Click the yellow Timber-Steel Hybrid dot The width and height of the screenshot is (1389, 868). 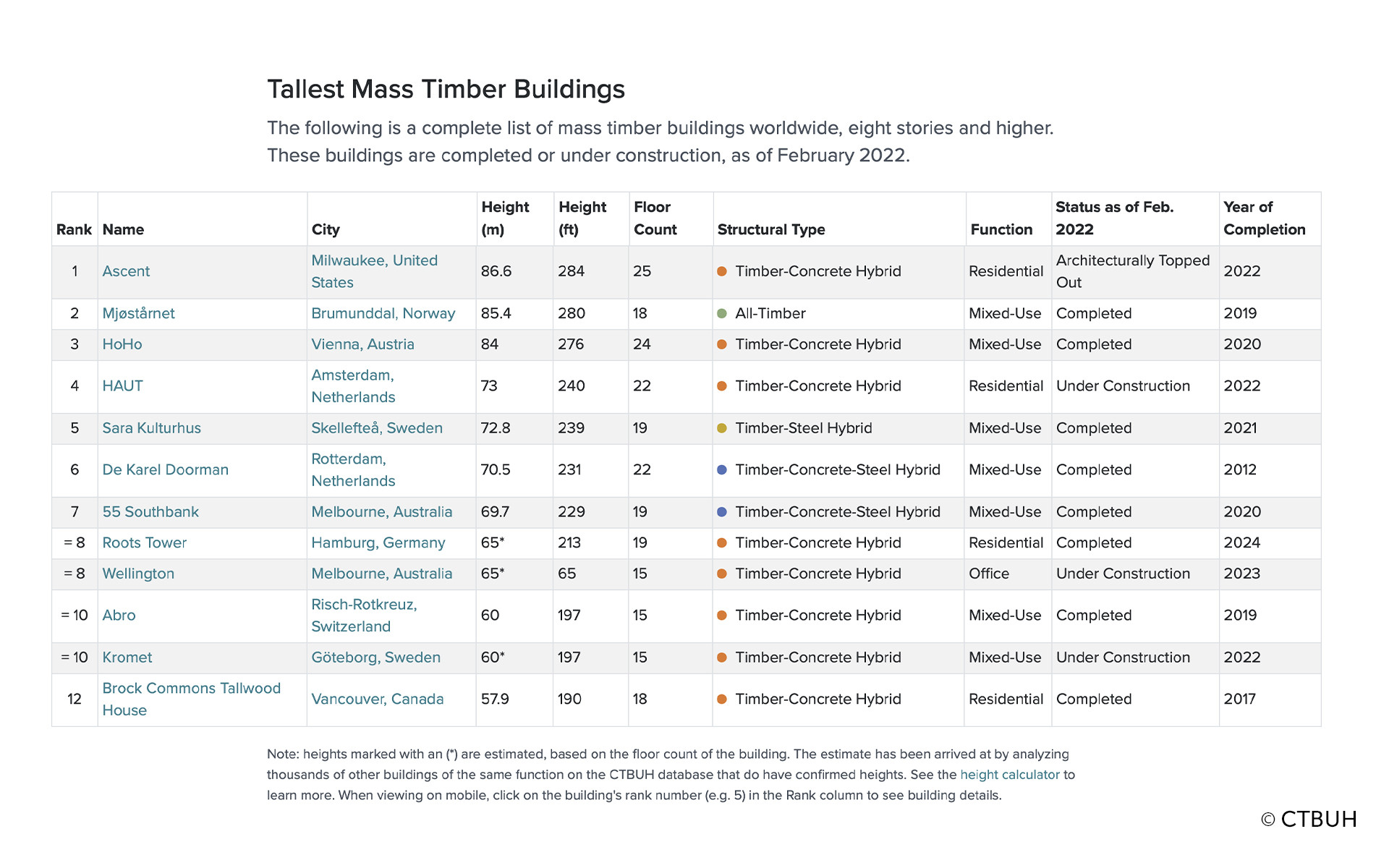click(x=721, y=428)
